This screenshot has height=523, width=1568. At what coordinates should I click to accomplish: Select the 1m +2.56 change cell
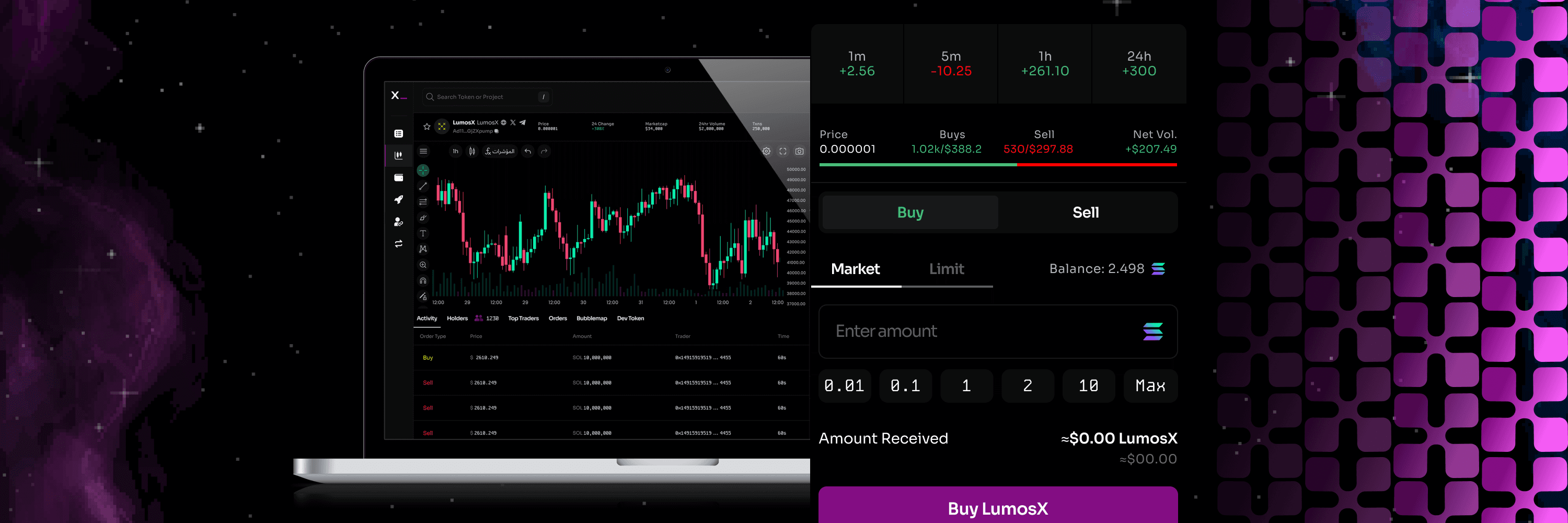857,64
